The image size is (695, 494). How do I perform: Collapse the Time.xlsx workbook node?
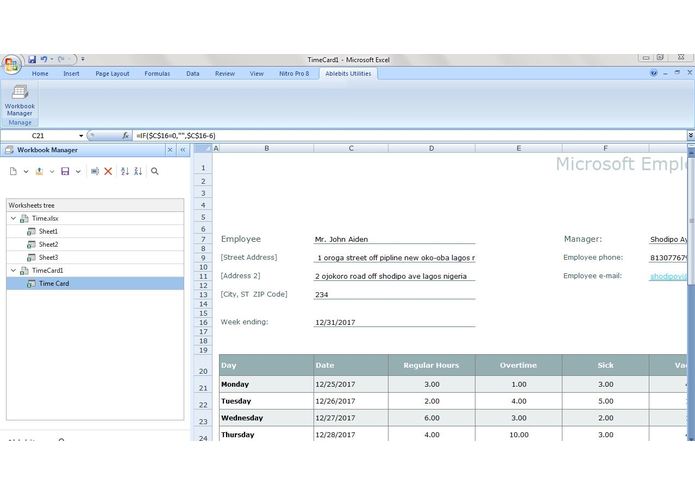(x=13, y=218)
